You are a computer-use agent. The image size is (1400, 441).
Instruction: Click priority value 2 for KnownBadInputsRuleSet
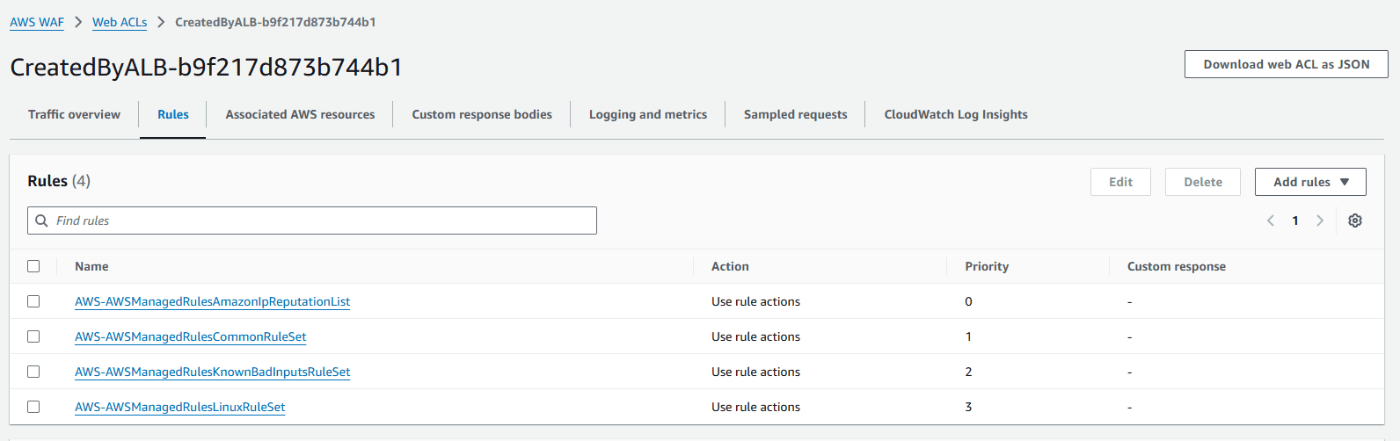point(969,372)
